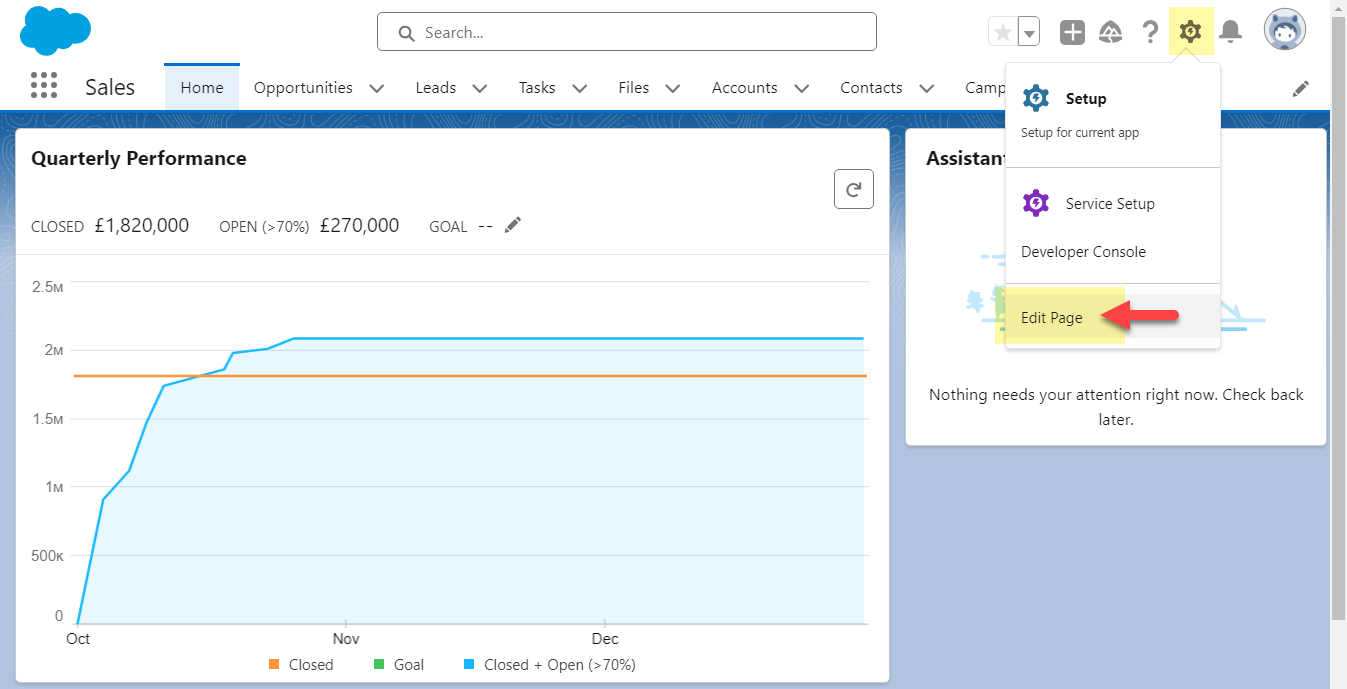Refresh the Quarterly Performance chart
The image size is (1347, 689).
(853, 189)
